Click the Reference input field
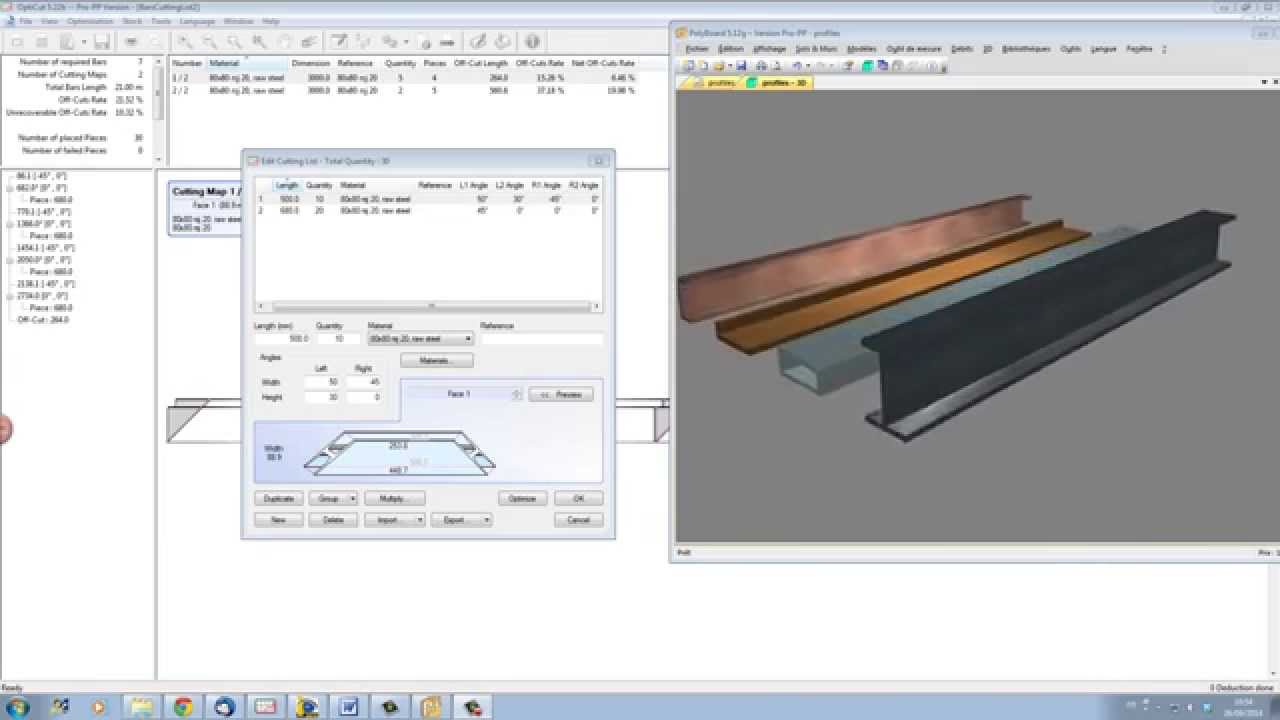Viewport: 1280px width, 720px height. click(x=541, y=339)
